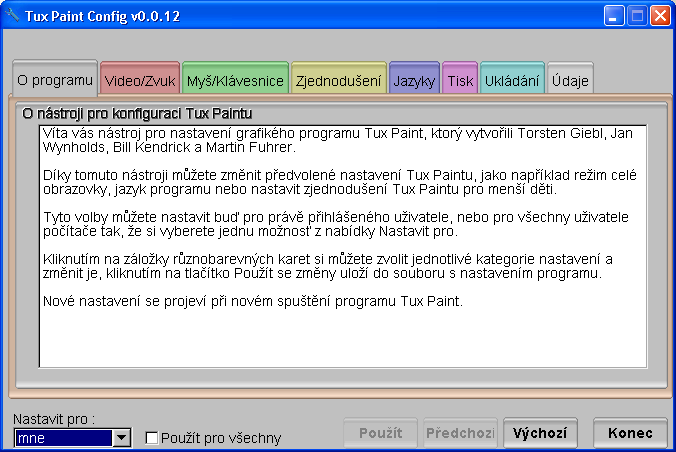
Task: Click the Předchozí button
Action: (x=460, y=433)
